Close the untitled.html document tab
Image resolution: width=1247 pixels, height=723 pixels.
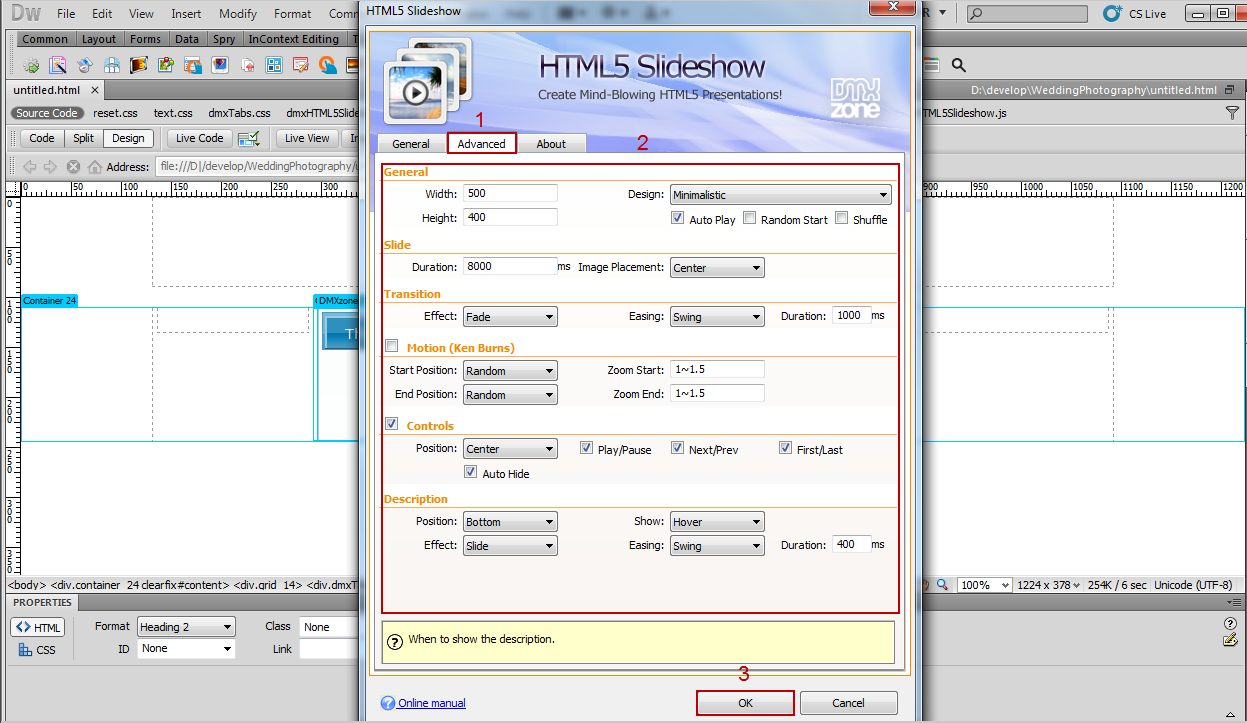click(97, 90)
